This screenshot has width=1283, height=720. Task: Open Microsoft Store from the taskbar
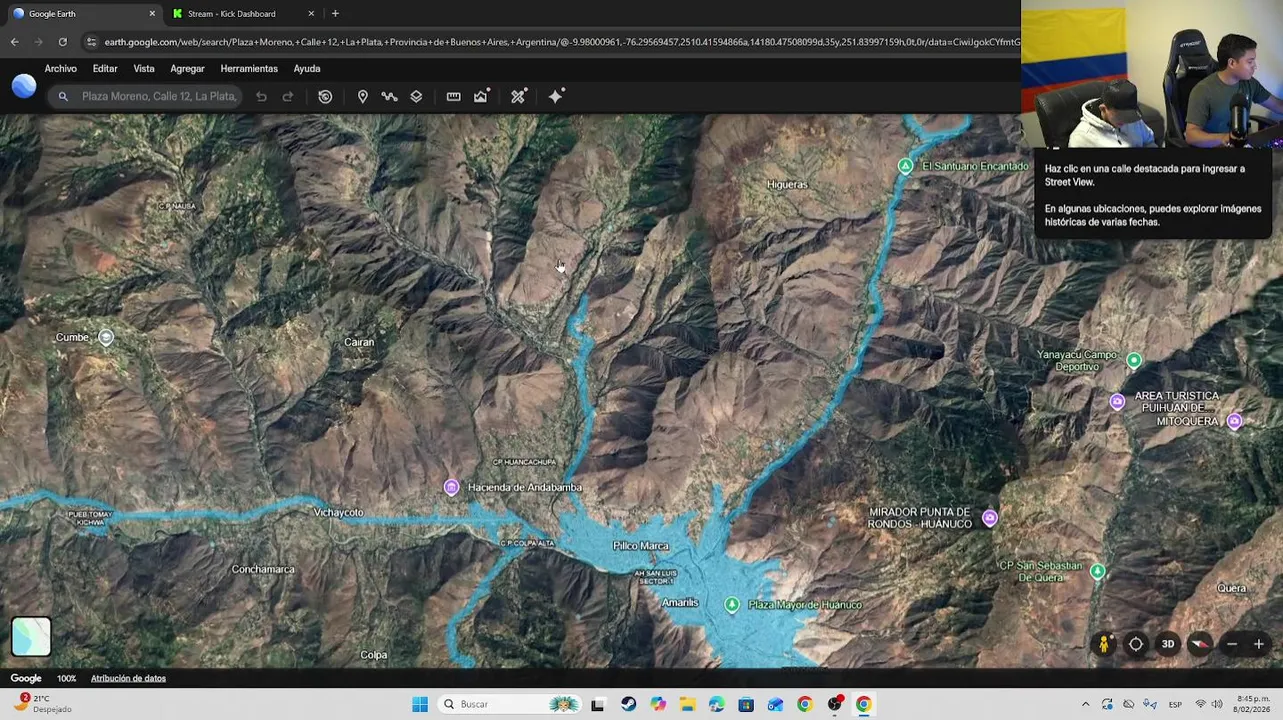point(746,705)
